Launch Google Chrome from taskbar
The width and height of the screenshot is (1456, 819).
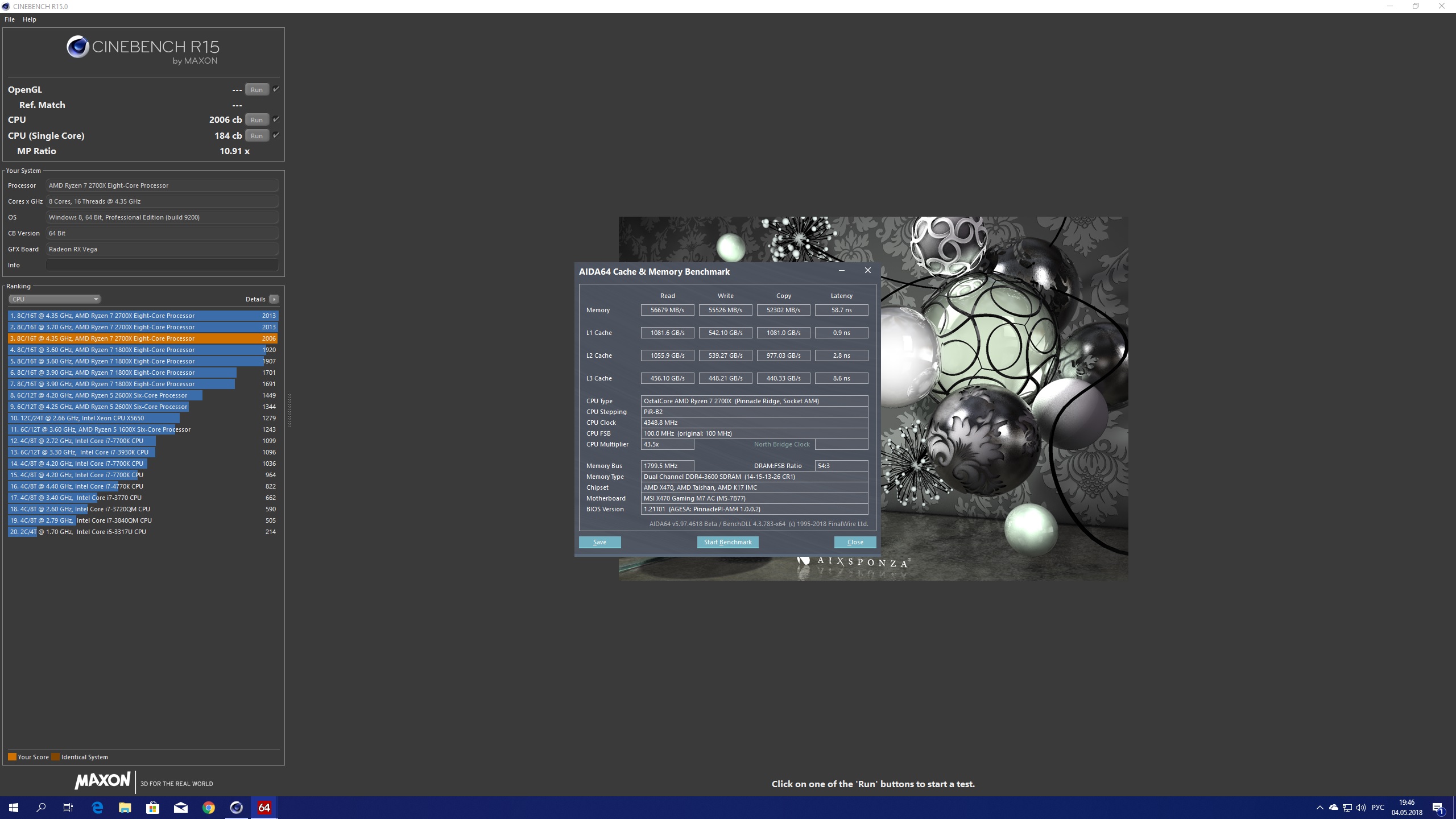coord(209,808)
